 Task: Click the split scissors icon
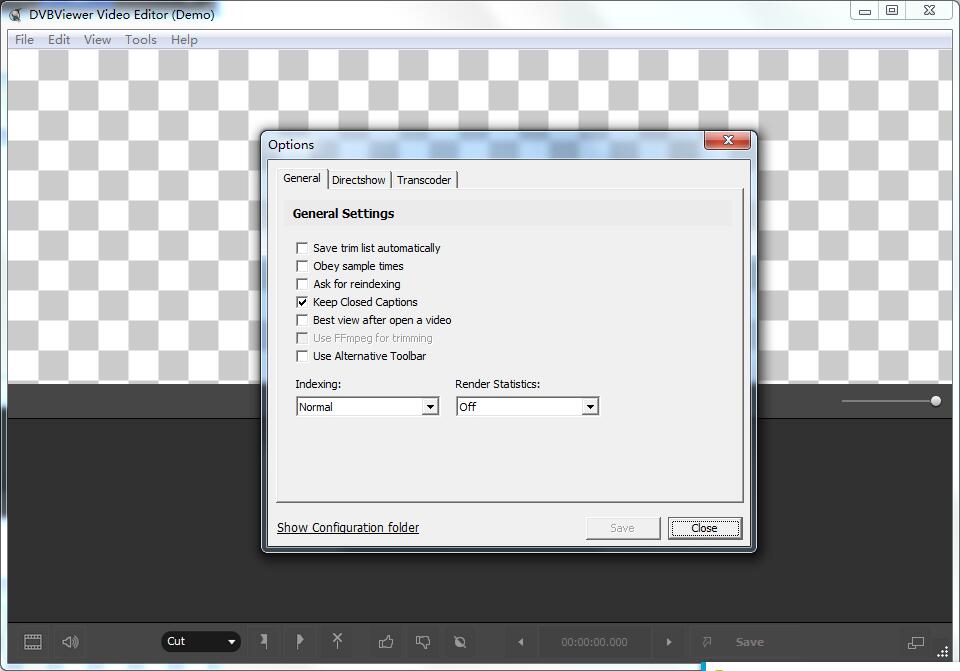click(337, 642)
